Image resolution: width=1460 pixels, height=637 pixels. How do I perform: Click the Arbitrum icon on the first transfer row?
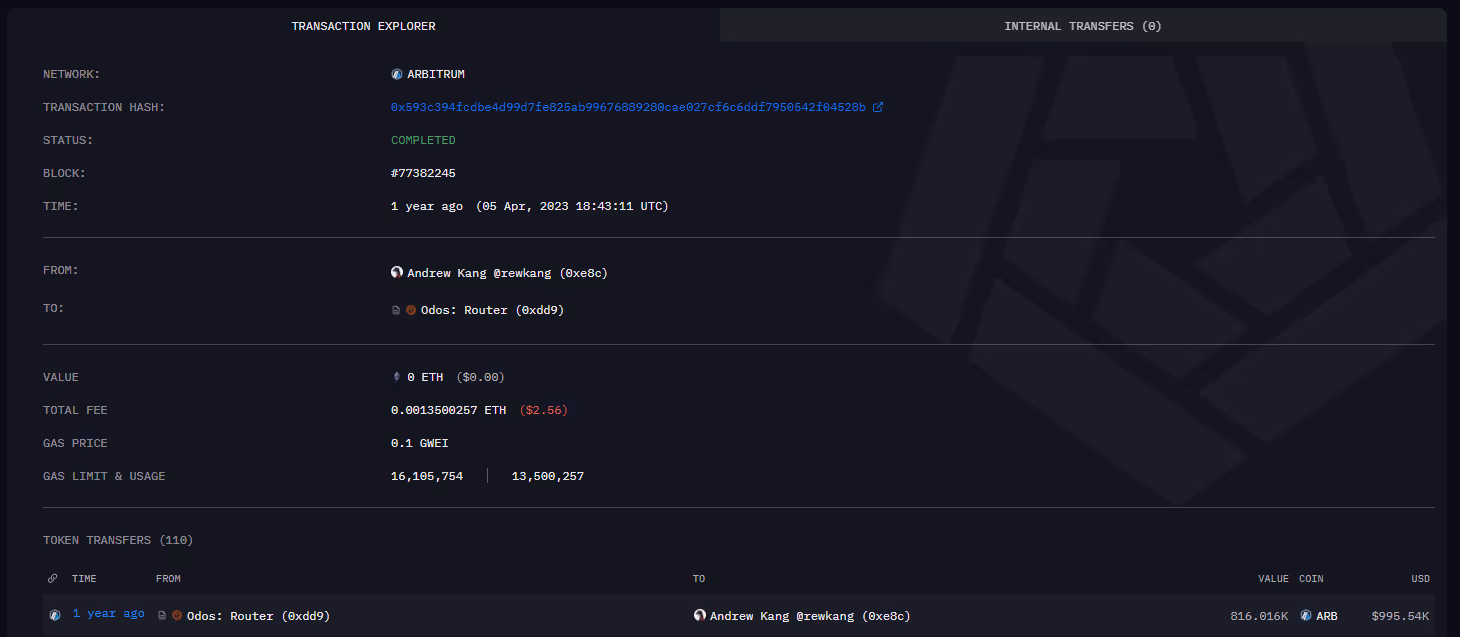pyautogui.click(x=54, y=615)
